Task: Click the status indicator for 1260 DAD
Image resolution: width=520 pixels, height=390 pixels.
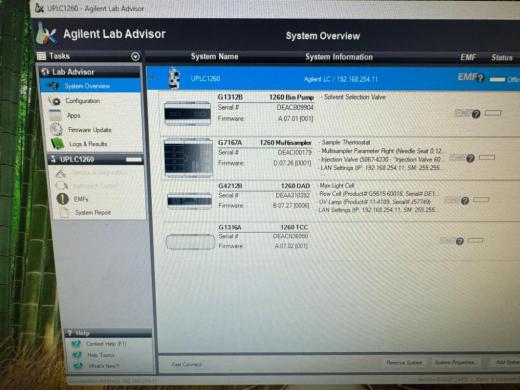Action: point(481,200)
